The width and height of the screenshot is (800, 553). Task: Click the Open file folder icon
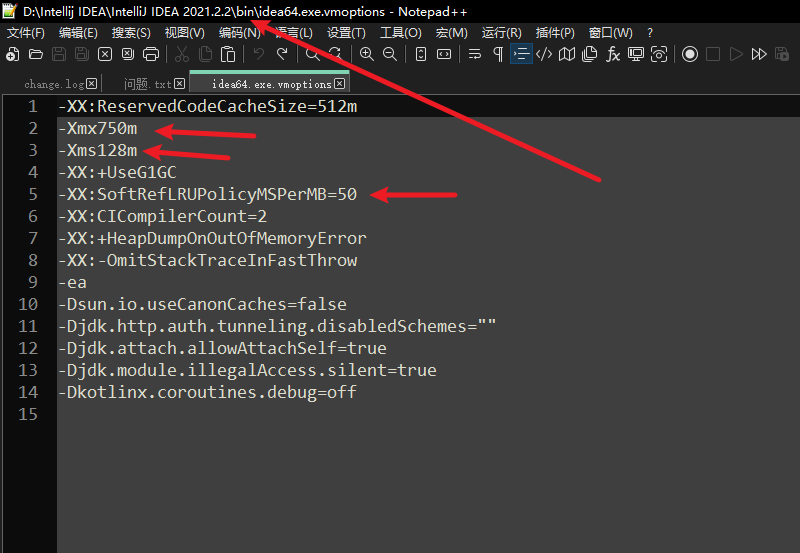(36, 54)
